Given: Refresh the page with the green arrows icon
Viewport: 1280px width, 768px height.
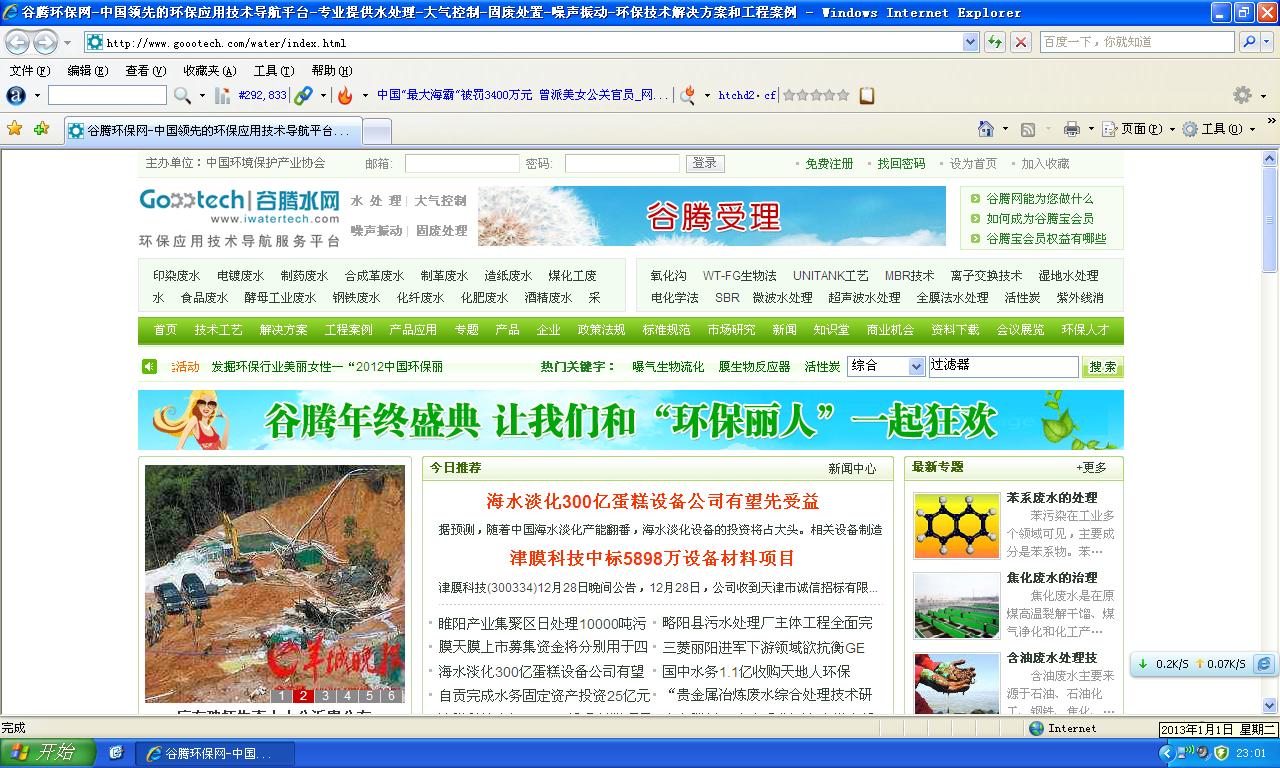Looking at the screenshot, I should tap(994, 42).
